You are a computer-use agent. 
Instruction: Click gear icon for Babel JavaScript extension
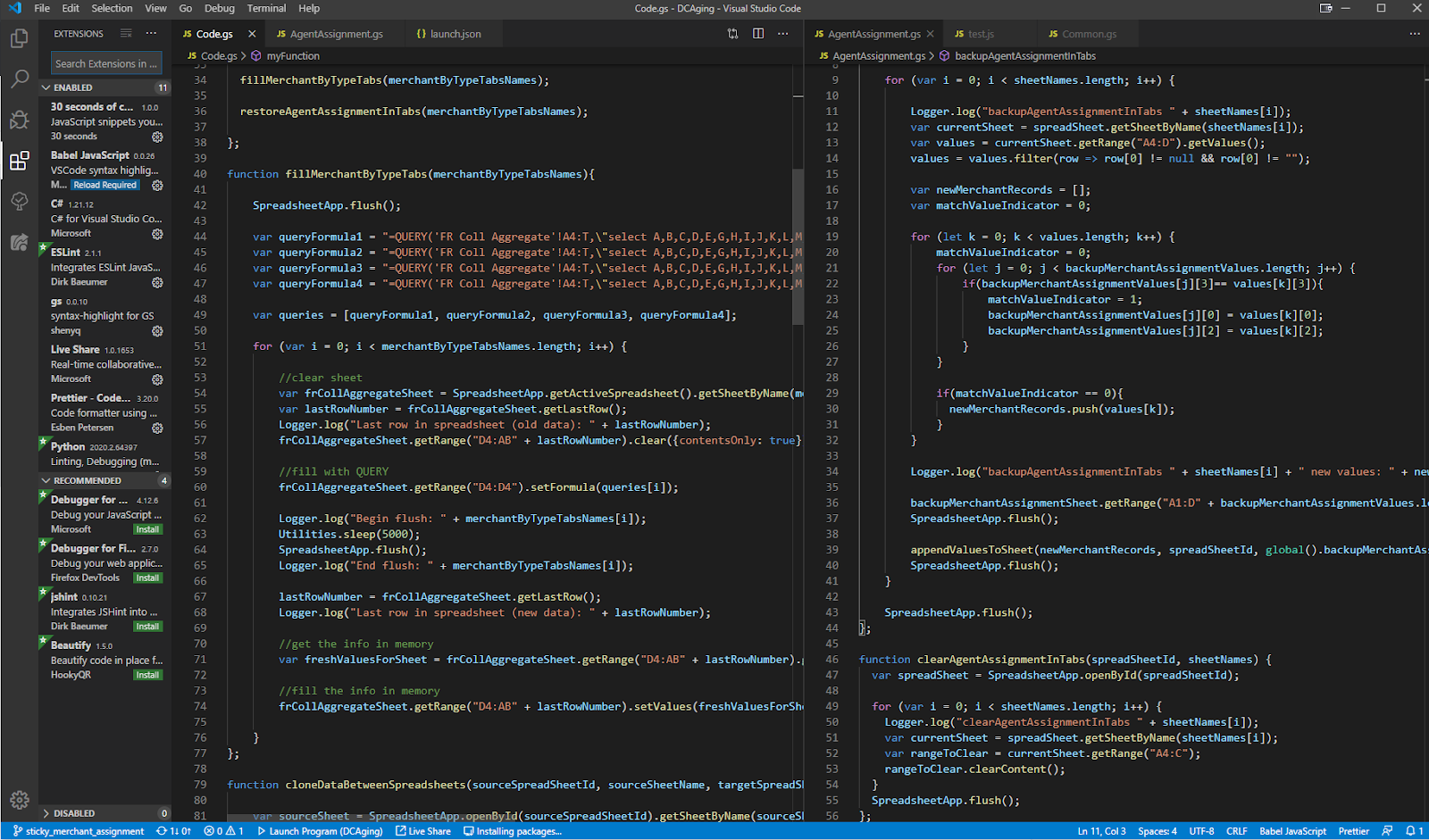click(157, 186)
